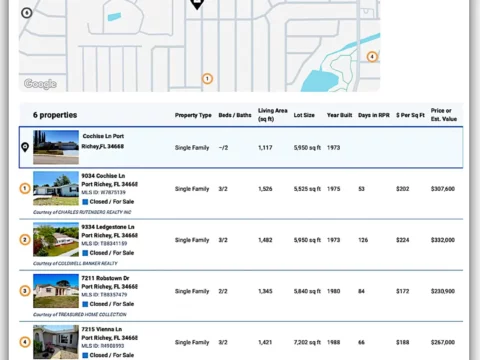Select list marker 1 beside 9034 Cochise Ln
This screenshot has height=360, width=480.
point(25,189)
